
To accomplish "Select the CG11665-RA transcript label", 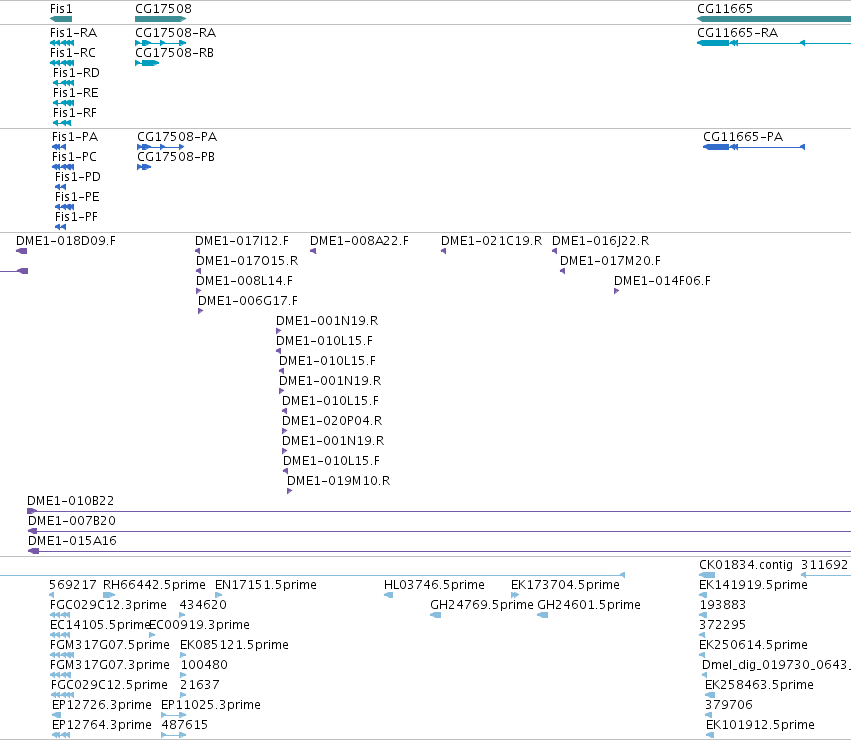I will click(x=738, y=33).
